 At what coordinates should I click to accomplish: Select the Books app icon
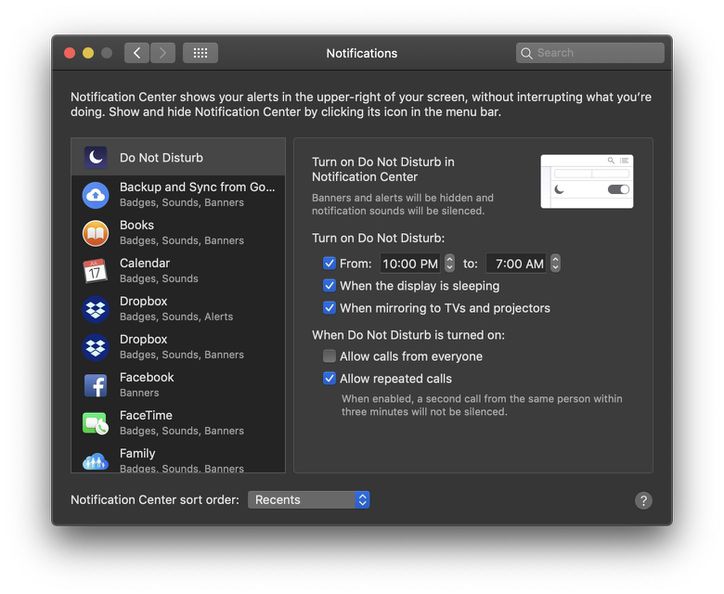tap(95, 233)
